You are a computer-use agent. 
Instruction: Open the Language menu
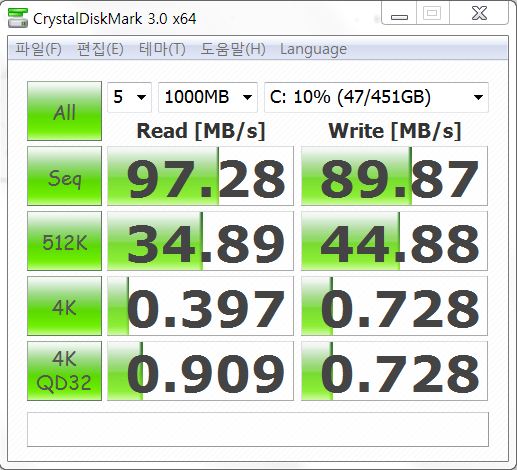[x=313, y=49]
